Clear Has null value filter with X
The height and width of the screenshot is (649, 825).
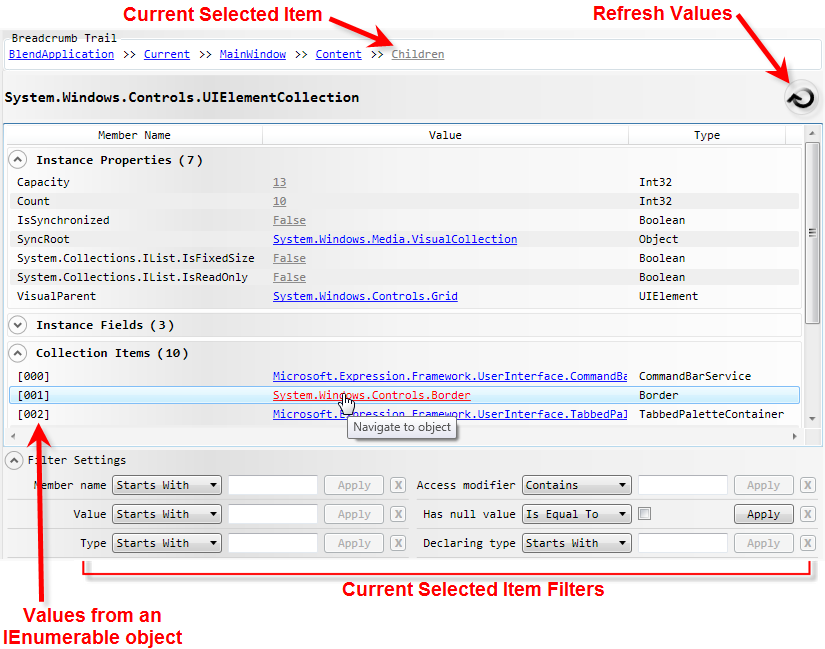point(808,514)
